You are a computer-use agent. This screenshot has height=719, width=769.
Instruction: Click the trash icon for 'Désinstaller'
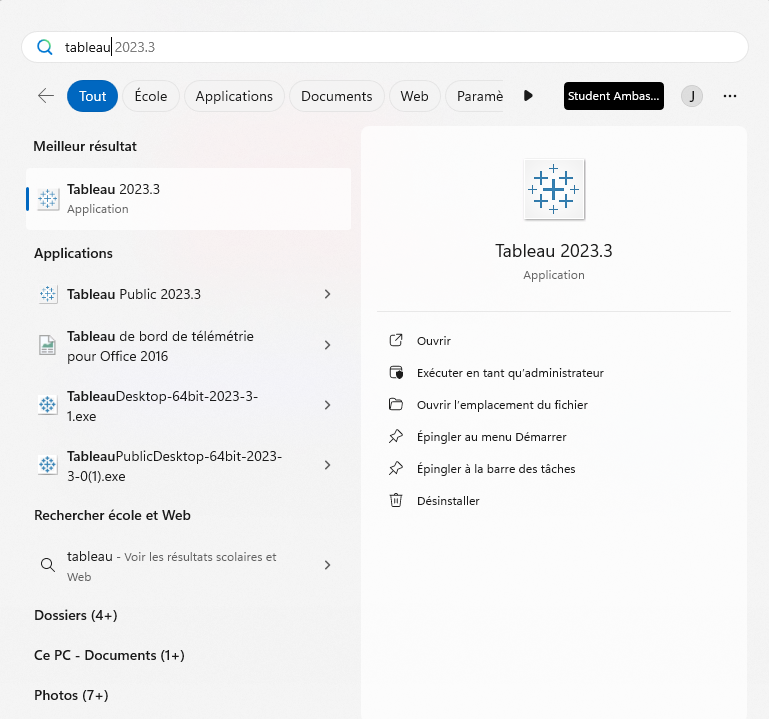tap(396, 500)
